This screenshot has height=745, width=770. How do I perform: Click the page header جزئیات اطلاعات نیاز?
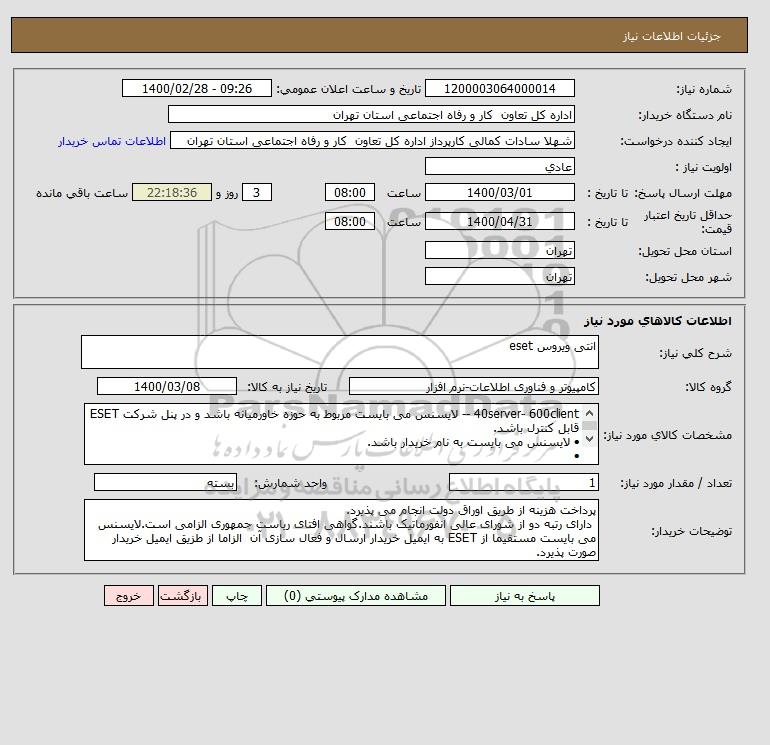[671, 36]
